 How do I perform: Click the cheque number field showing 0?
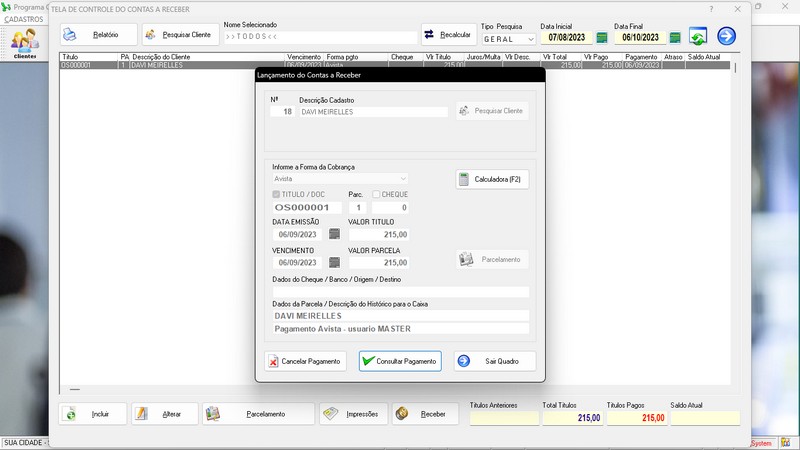pyautogui.click(x=390, y=208)
